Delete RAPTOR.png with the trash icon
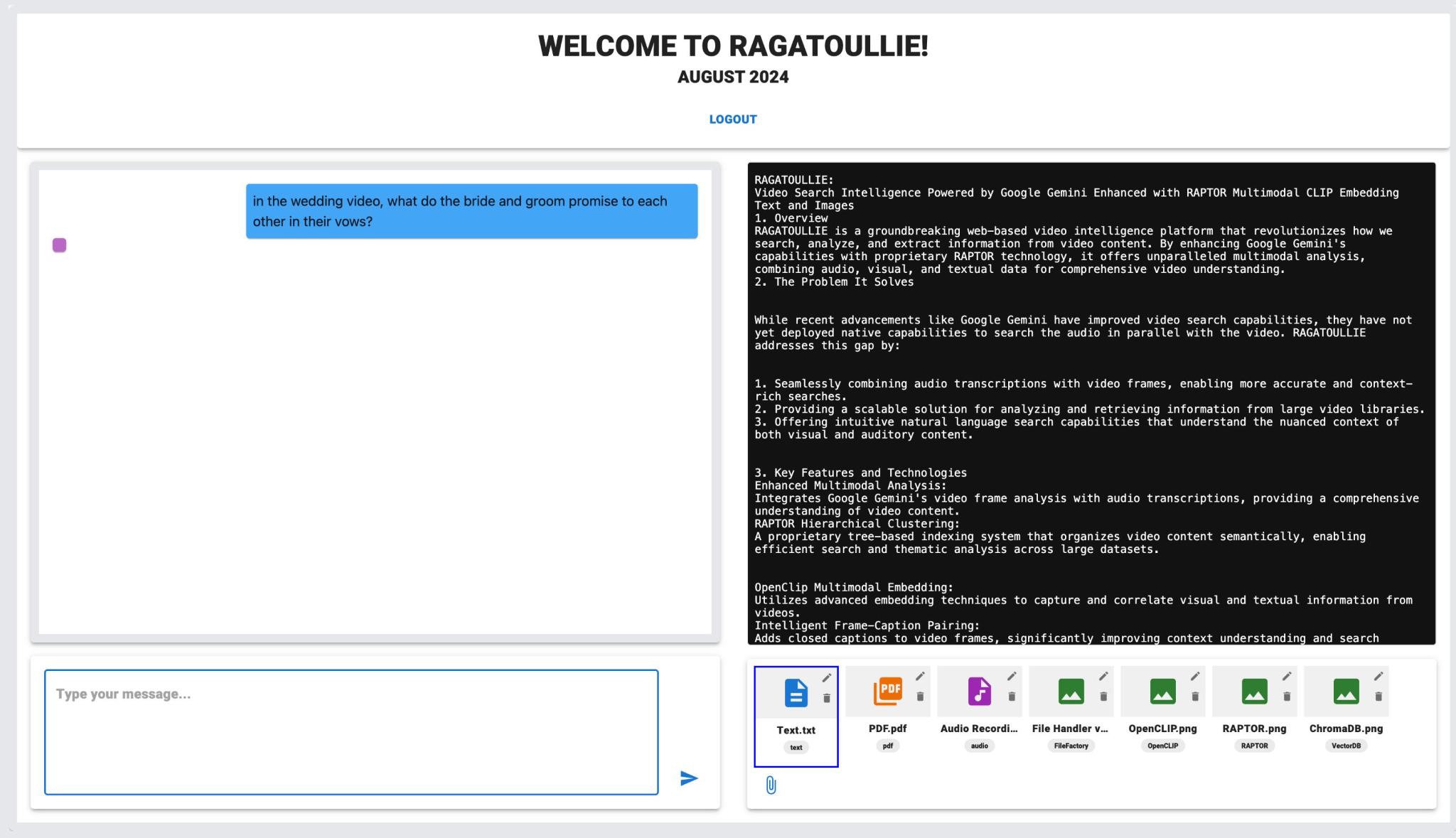The height and width of the screenshot is (838, 1456). (x=1287, y=697)
